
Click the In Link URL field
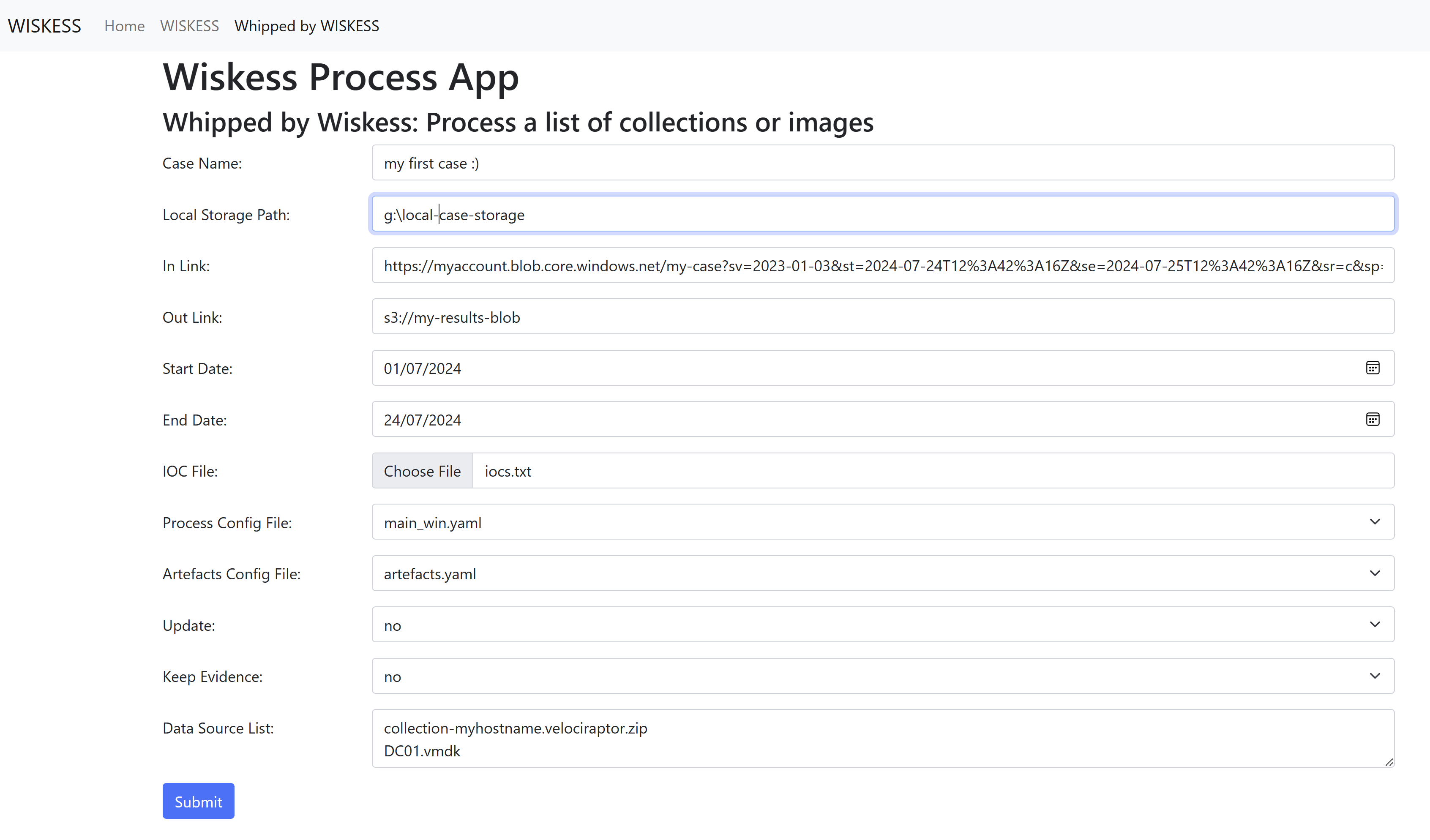(x=882, y=266)
